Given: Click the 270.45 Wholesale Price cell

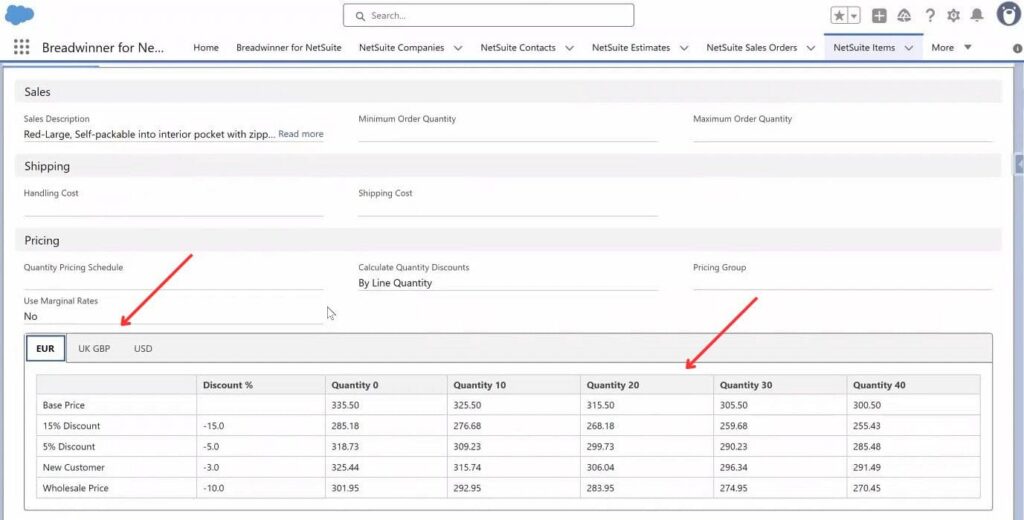Looking at the screenshot, I should pyautogui.click(x=913, y=488).
